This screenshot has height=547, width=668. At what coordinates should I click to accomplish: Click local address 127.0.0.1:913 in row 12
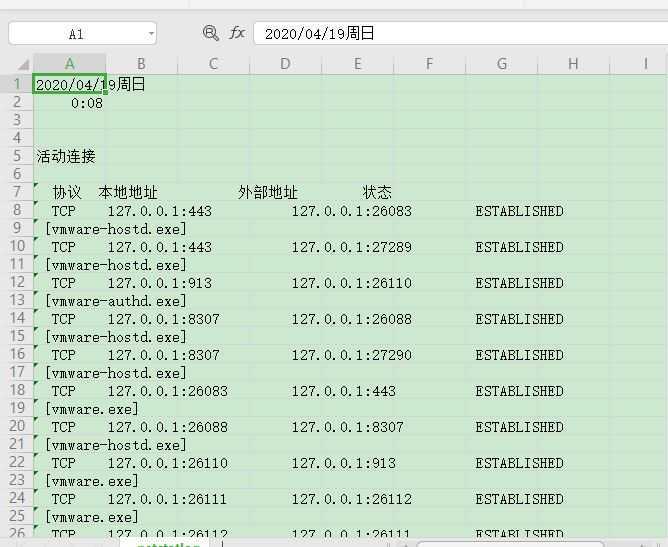pyautogui.click(x=160, y=283)
